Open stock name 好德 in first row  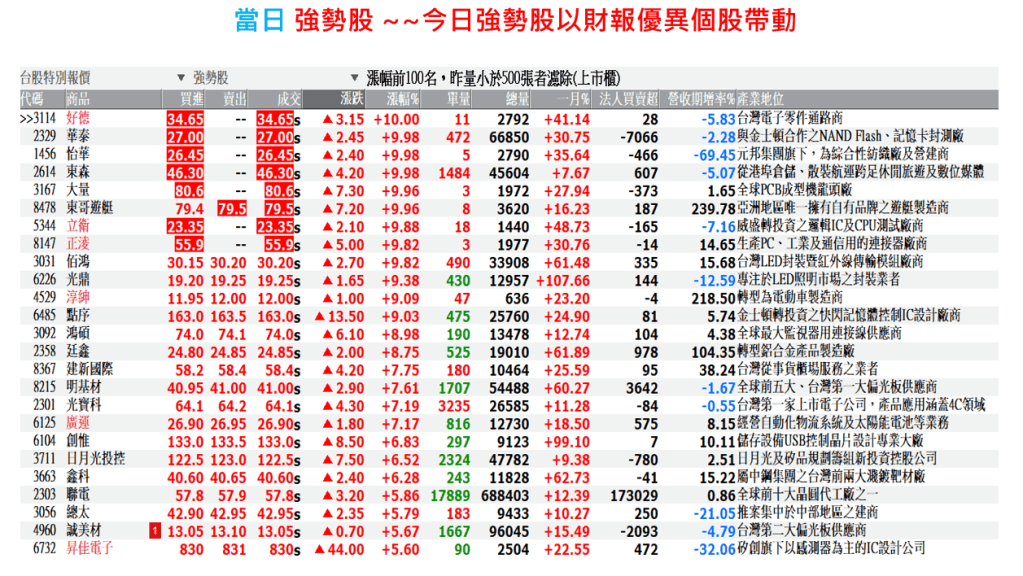coord(79,118)
